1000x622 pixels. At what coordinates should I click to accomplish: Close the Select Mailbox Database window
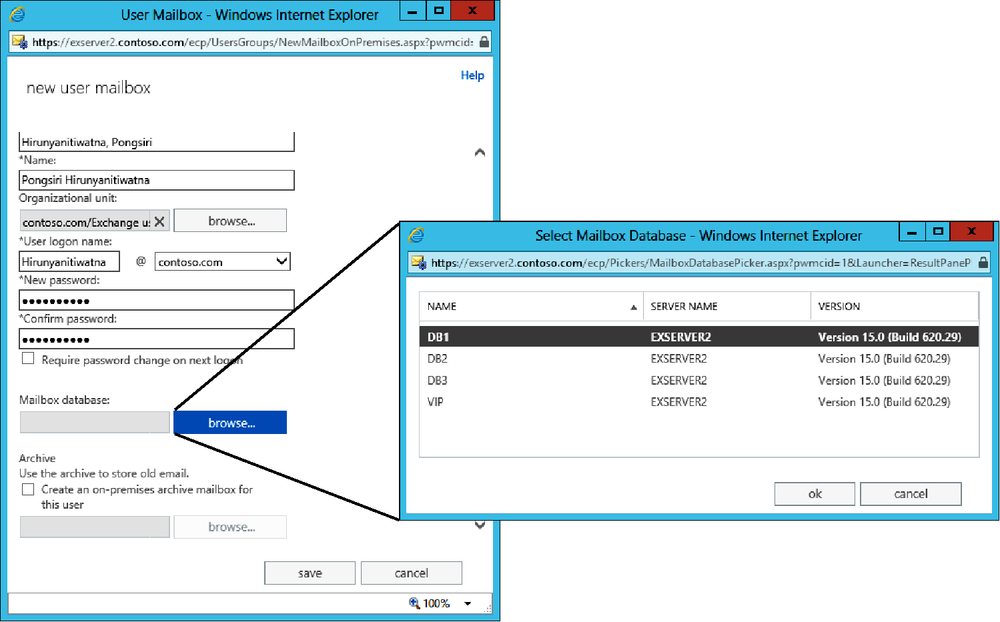pyautogui.click(x=972, y=232)
